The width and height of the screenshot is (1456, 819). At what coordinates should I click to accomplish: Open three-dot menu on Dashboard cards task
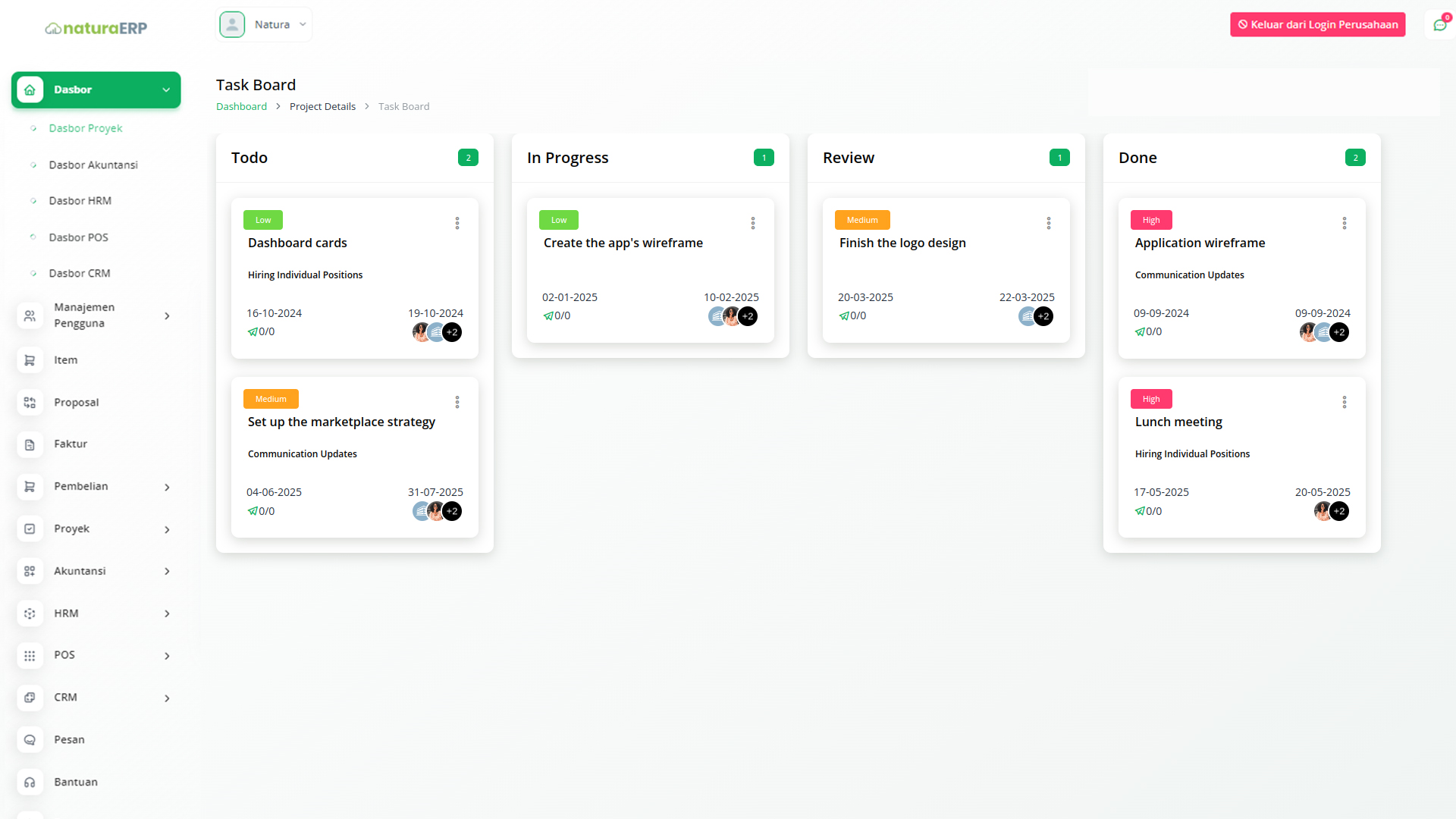click(x=457, y=223)
